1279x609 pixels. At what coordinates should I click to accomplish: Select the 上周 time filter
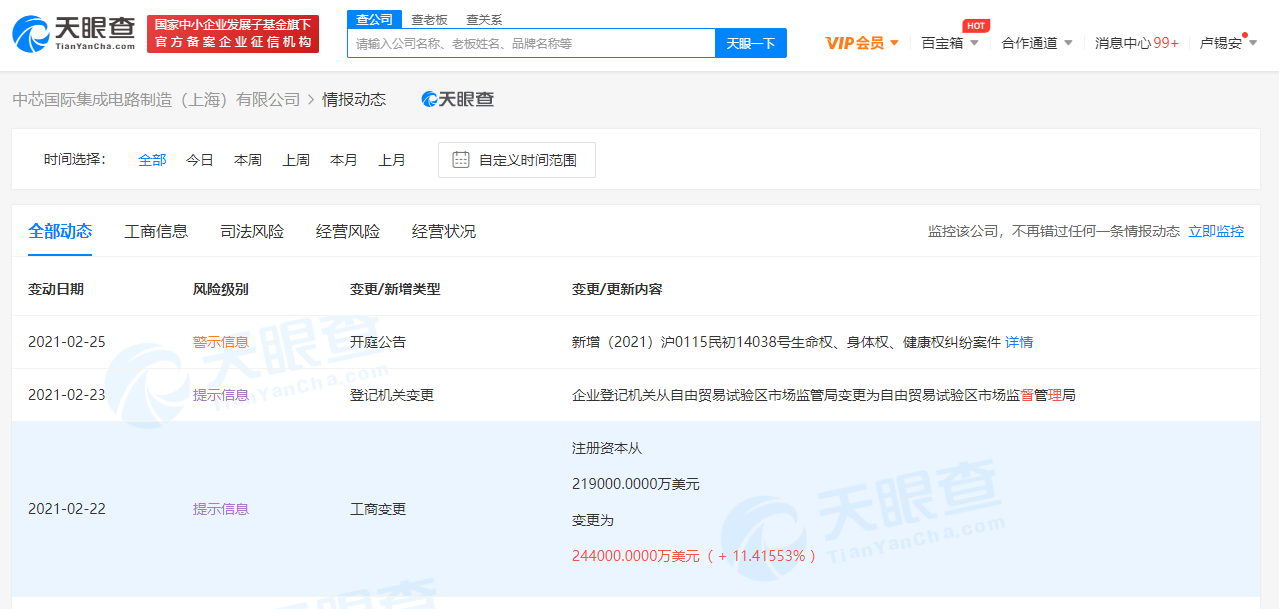tap(296, 160)
